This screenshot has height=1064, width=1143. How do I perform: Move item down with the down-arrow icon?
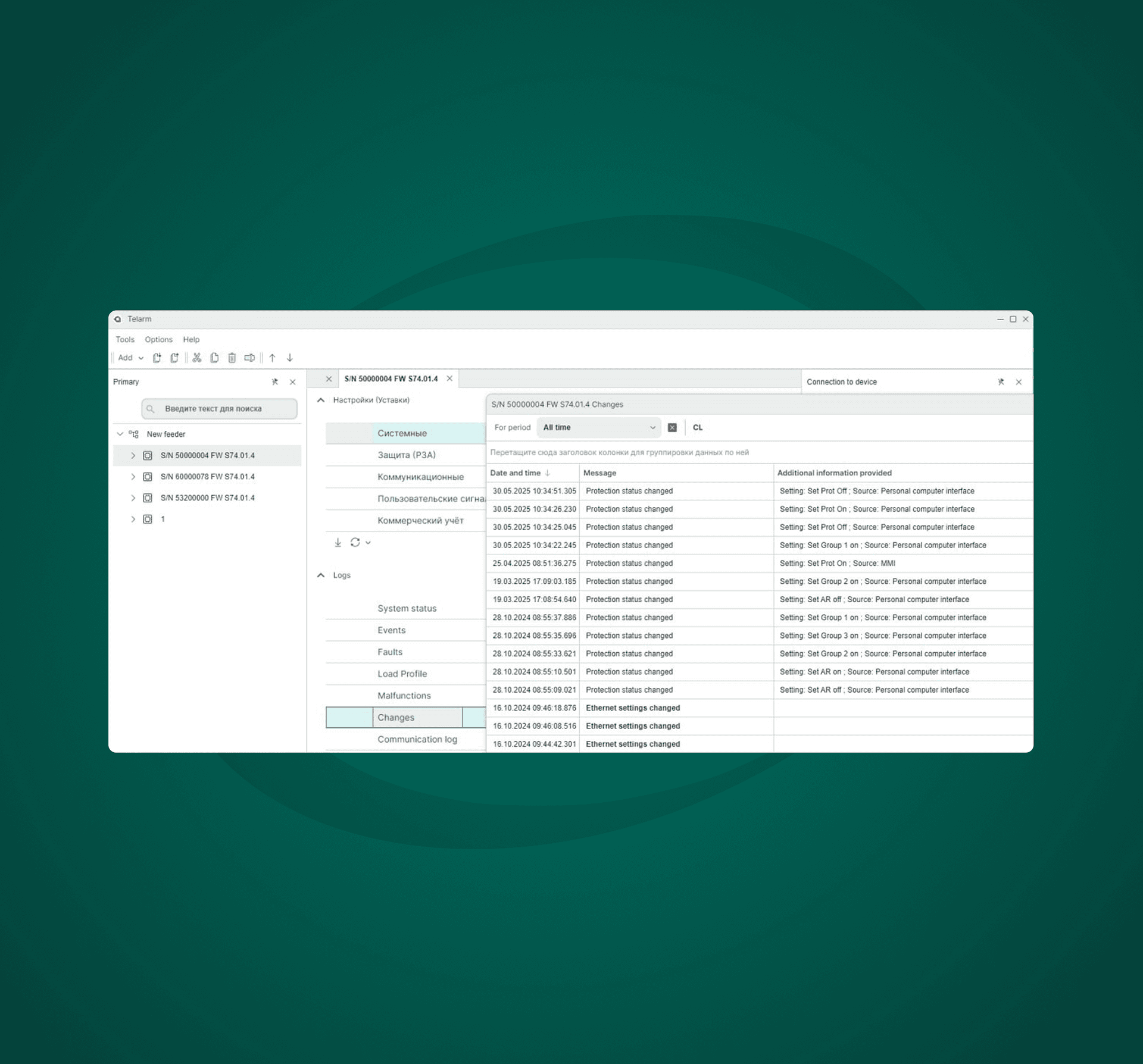[290, 358]
